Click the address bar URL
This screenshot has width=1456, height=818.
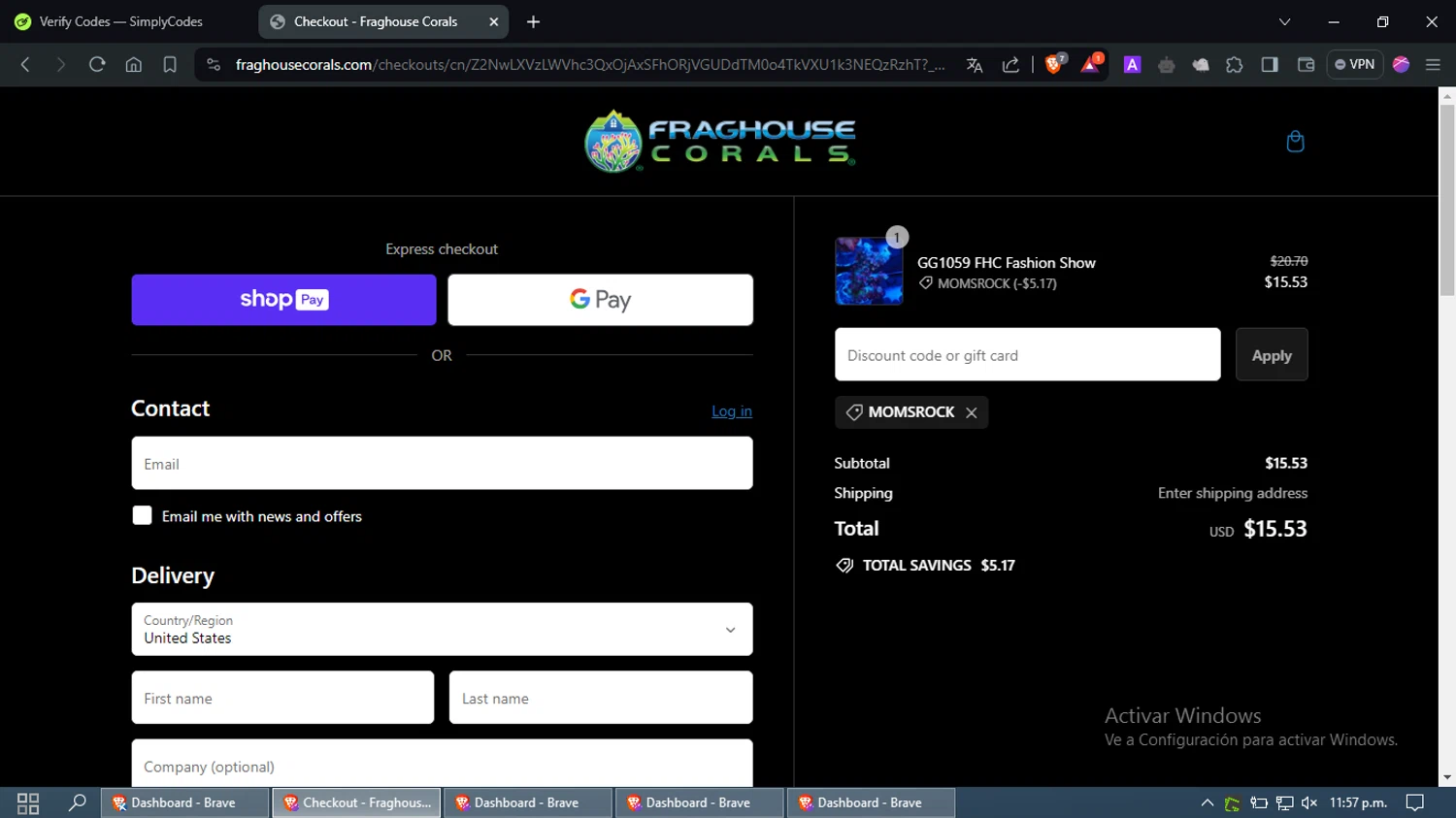pos(589,65)
